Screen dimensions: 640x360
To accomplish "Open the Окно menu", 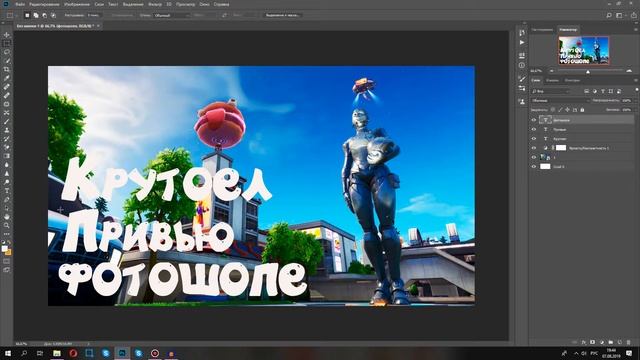I will coord(204,4).
